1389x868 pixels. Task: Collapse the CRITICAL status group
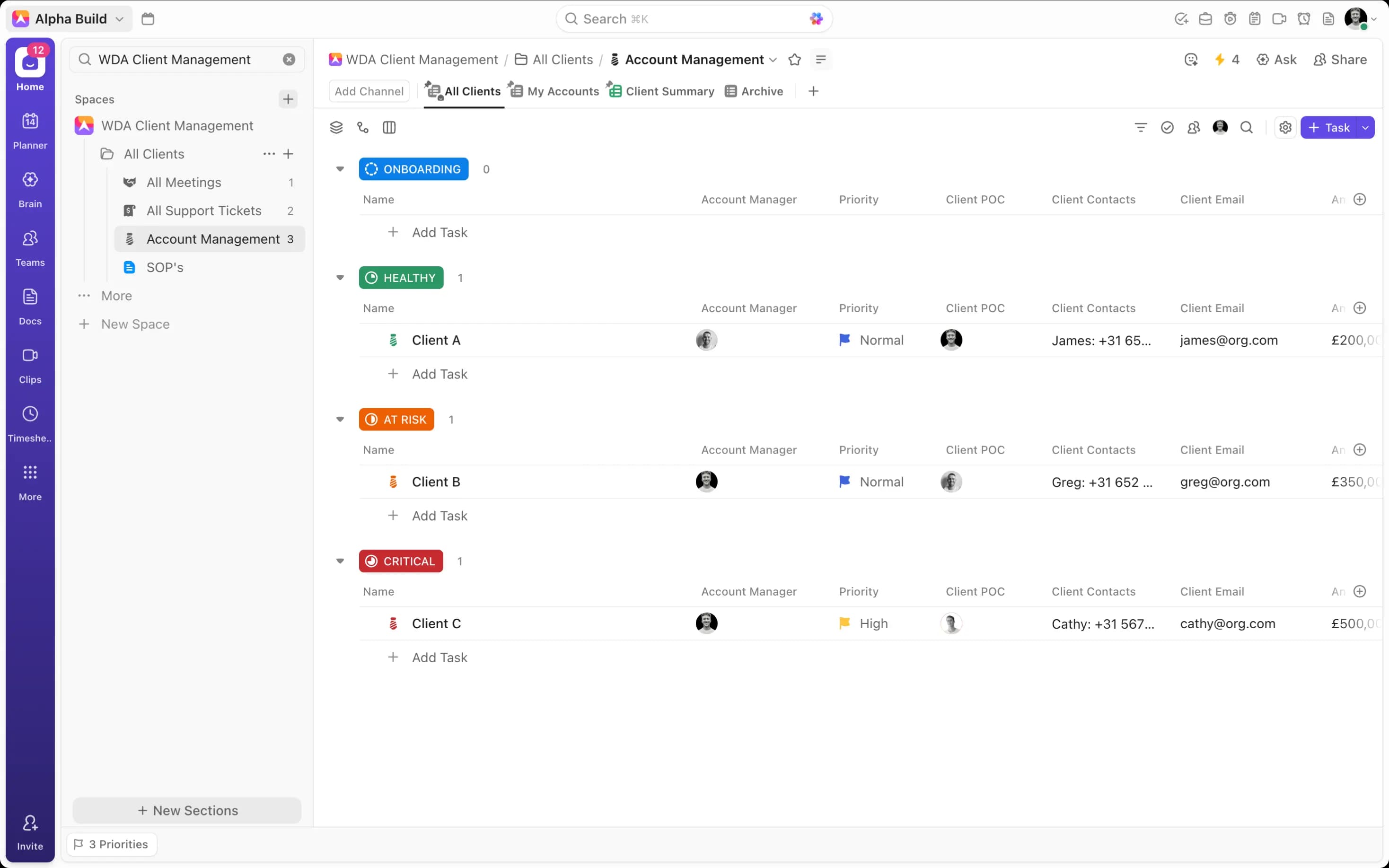pyautogui.click(x=340, y=561)
